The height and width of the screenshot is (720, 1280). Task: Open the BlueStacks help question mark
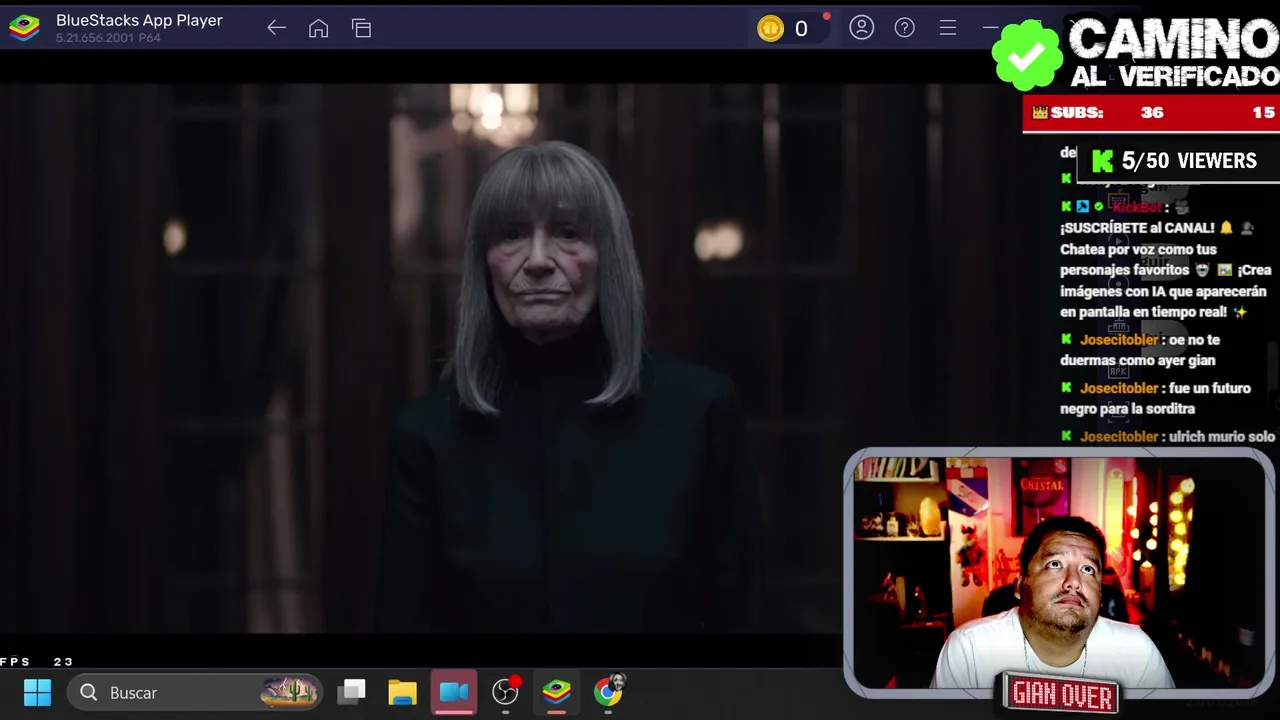(x=905, y=28)
